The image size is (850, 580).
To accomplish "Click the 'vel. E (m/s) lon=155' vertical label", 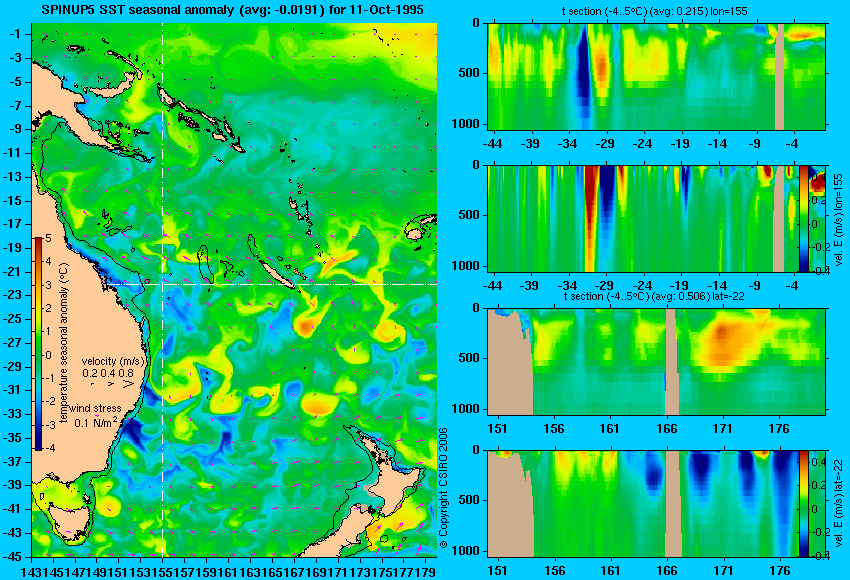I will point(839,220).
